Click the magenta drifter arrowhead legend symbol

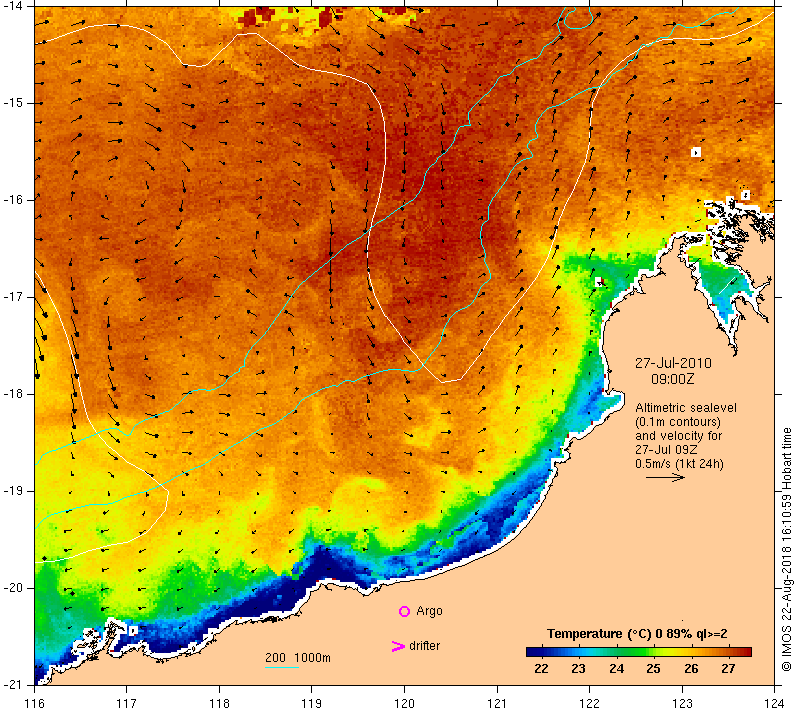click(x=398, y=646)
